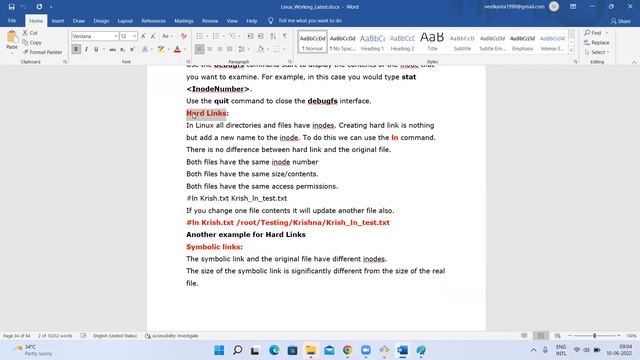Toggle Bold formatting
640x360 pixels.
[x=76, y=49]
